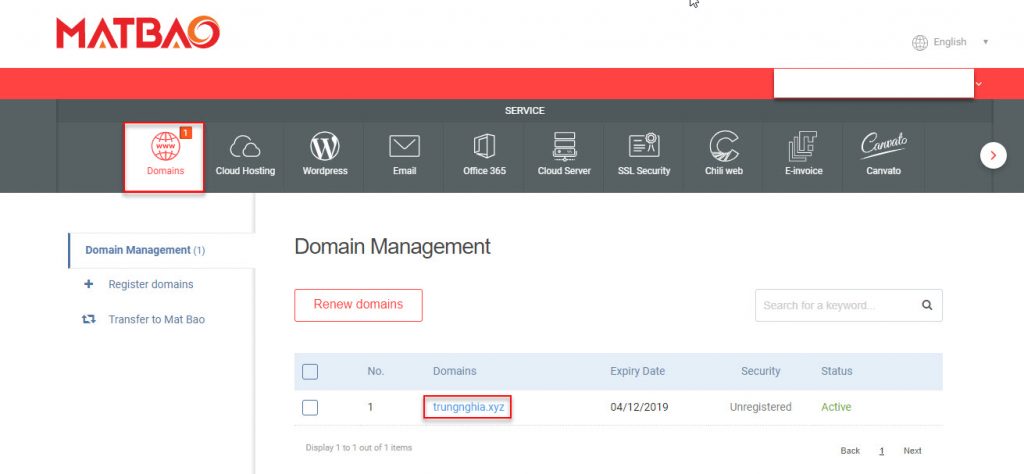
Task: Open the Cloud Hosting service
Action: click(245, 157)
